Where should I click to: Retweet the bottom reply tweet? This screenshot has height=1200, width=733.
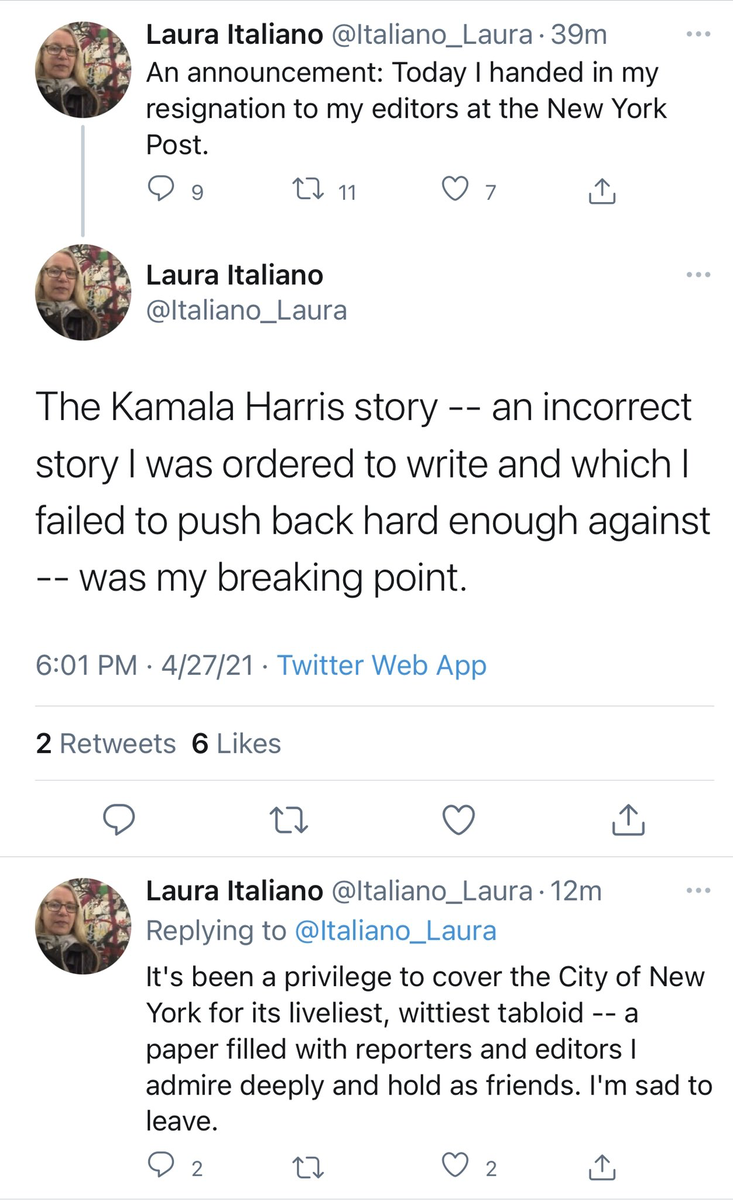[x=301, y=1164]
